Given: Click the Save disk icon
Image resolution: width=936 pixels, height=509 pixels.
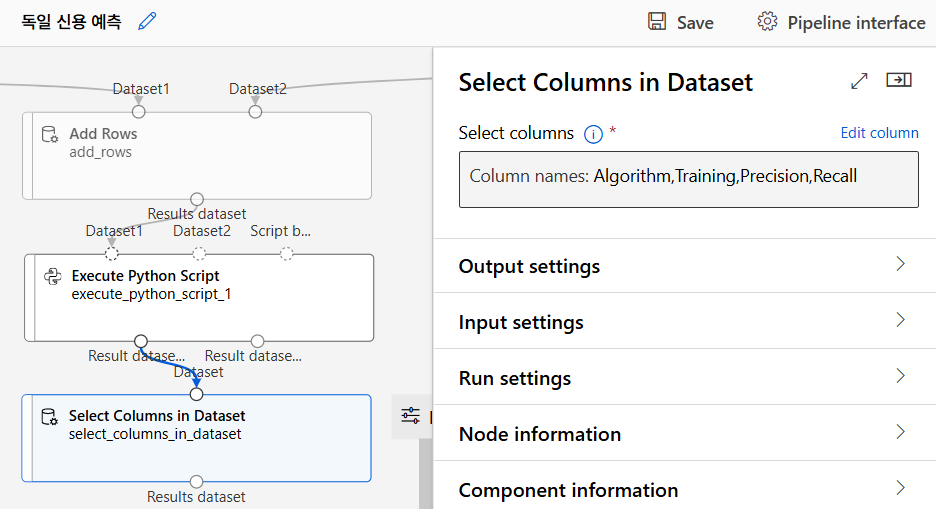Looking at the screenshot, I should (657, 21).
